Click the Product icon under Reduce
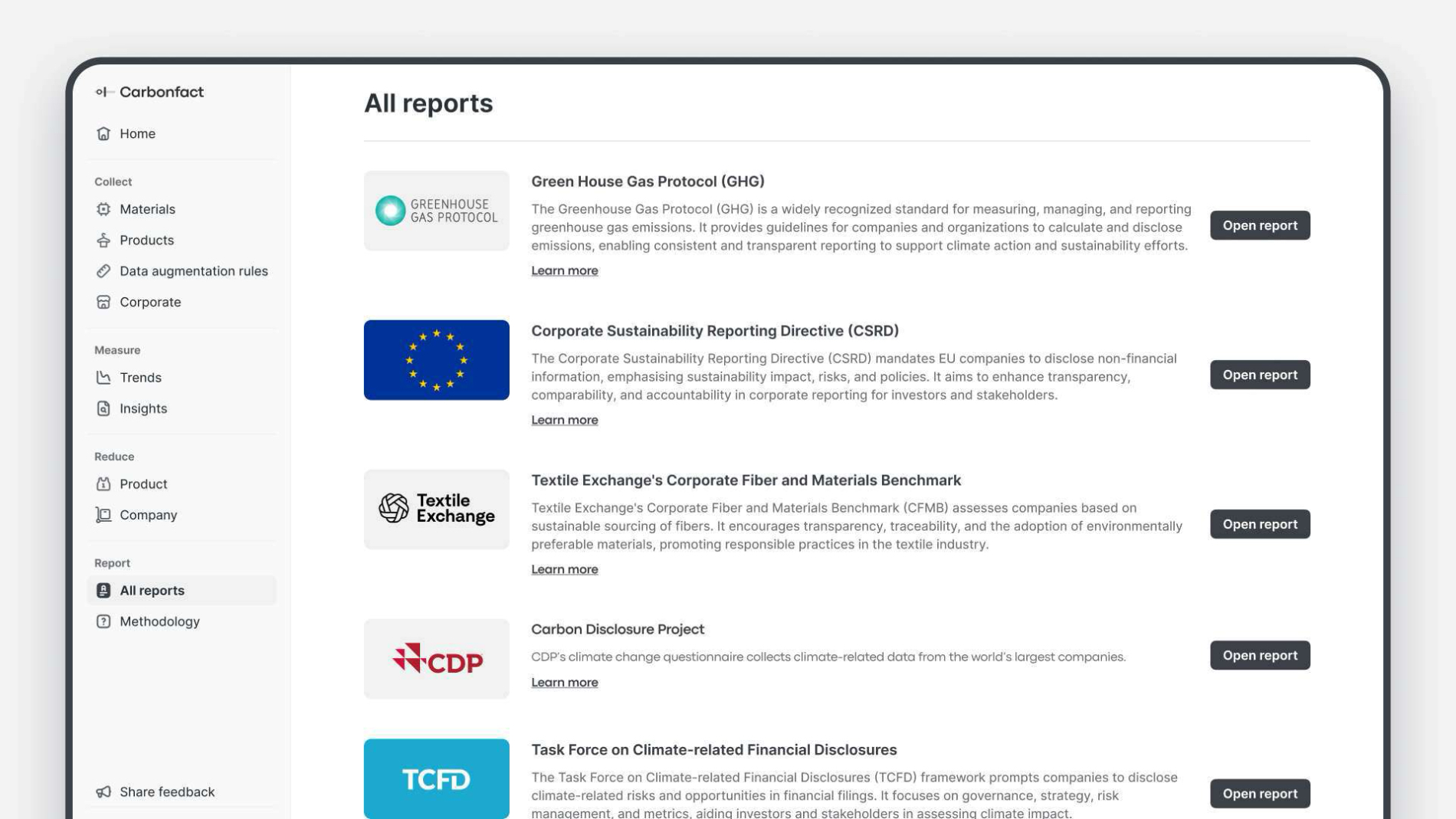Screen dimensions: 1456x819 (103, 484)
